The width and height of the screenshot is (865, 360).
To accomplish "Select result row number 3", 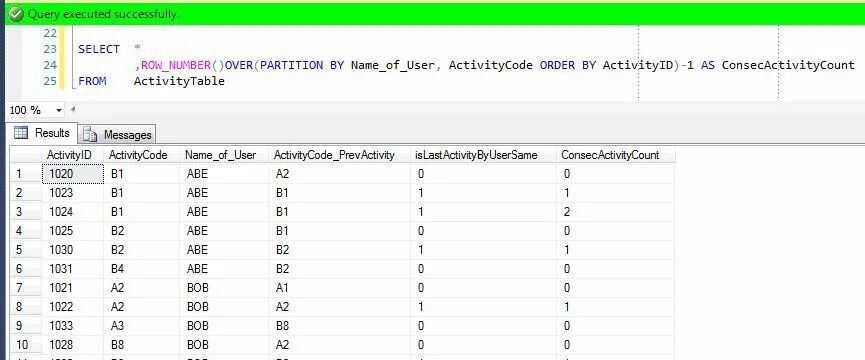I will click(x=26, y=212).
